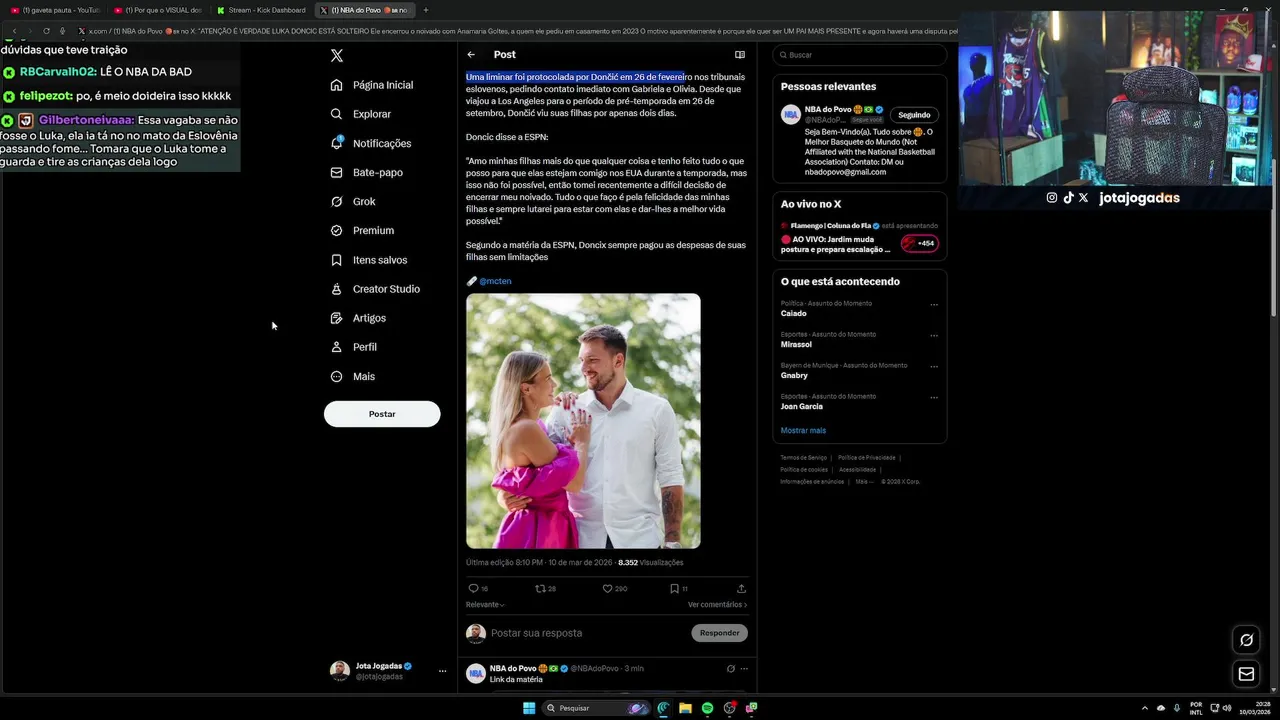Switch to the Stream - Kick Dashboard tab
The image size is (1280, 720).
point(262,10)
